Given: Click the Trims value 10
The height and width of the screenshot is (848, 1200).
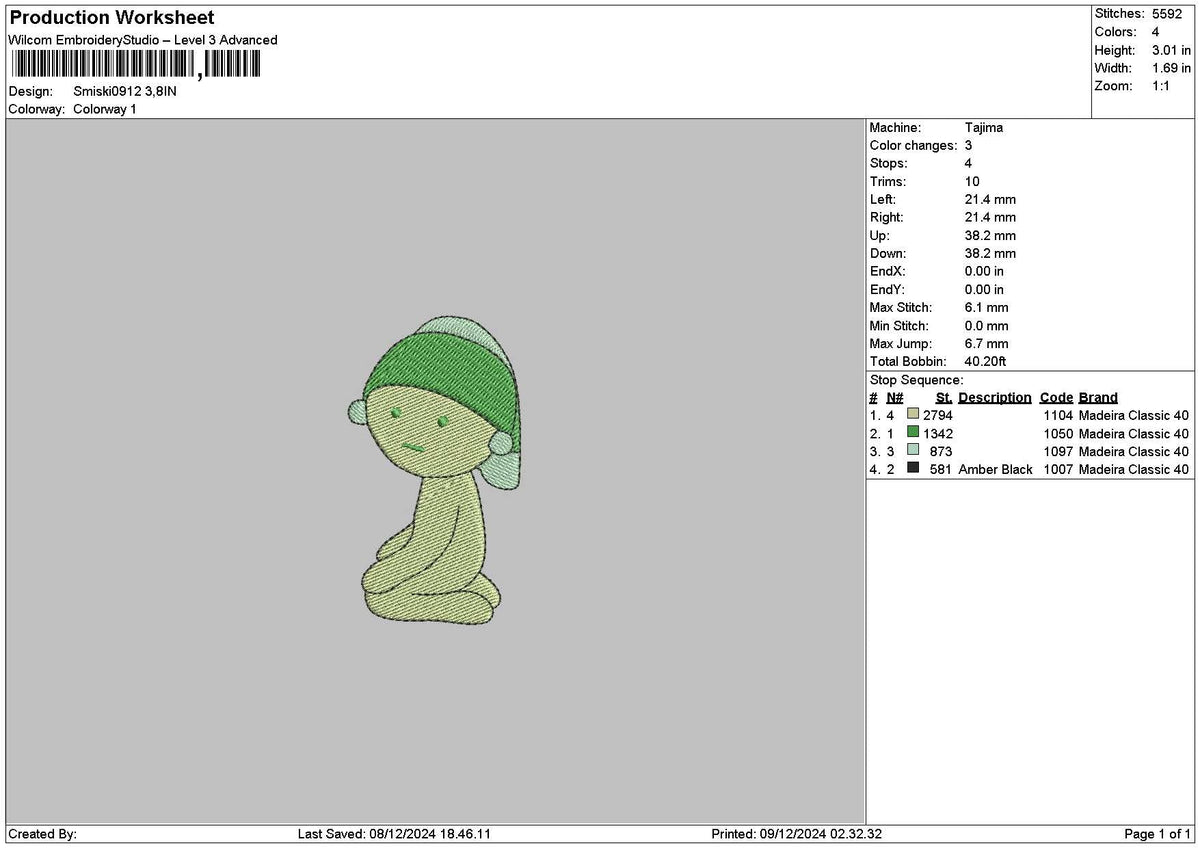Looking at the screenshot, I should tap(972, 182).
